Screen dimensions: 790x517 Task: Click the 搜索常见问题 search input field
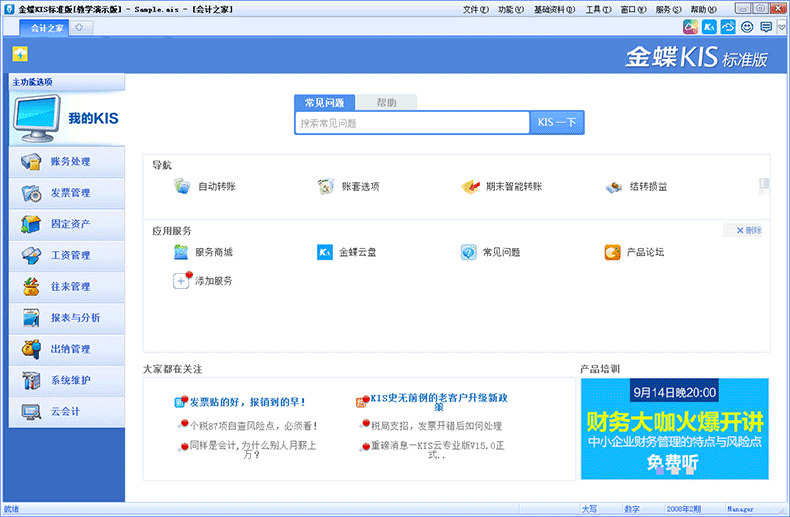click(x=412, y=123)
